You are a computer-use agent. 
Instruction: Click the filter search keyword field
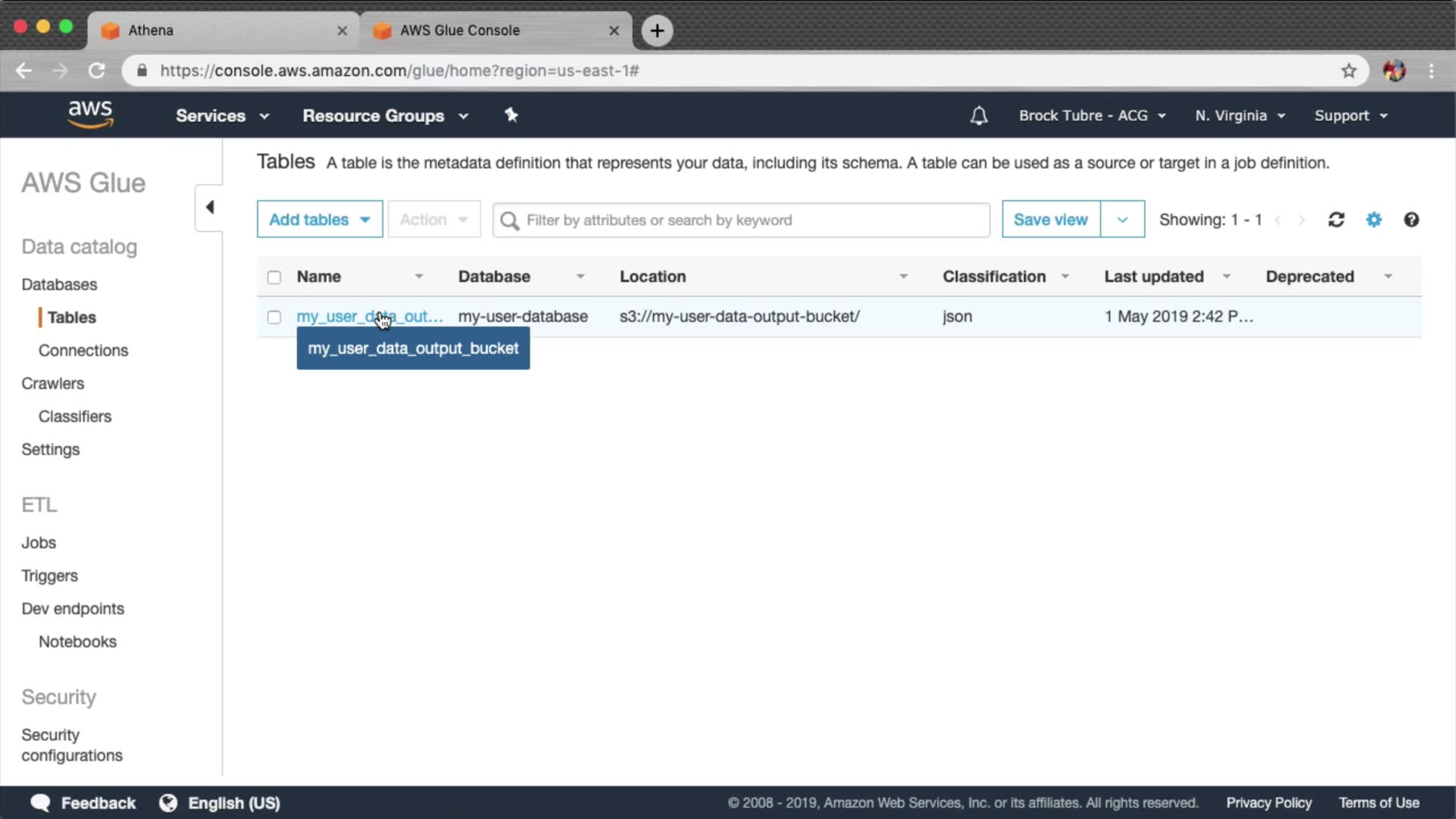(x=751, y=220)
